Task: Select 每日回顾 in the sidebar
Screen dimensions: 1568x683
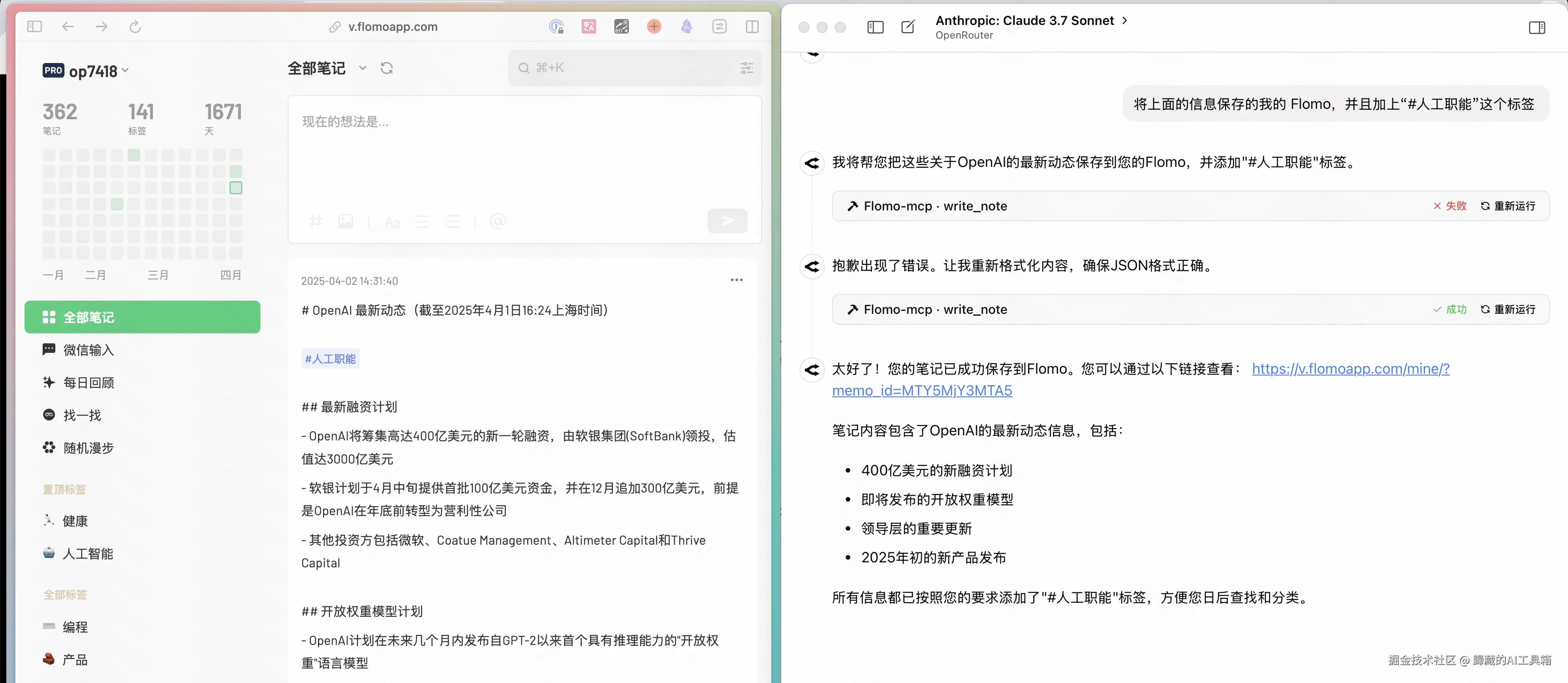Action: point(89,383)
